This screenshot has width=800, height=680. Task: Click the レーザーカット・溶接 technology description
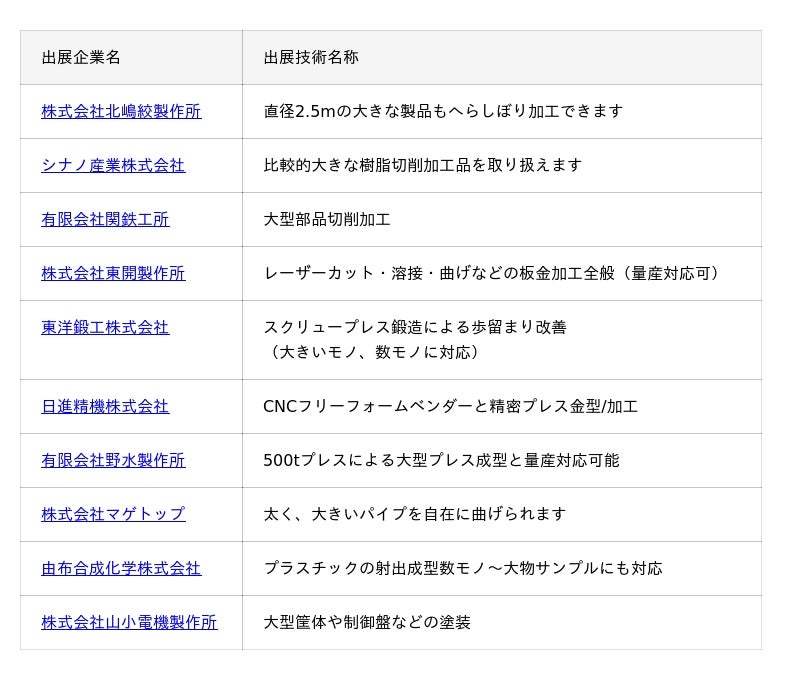point(491,273)
